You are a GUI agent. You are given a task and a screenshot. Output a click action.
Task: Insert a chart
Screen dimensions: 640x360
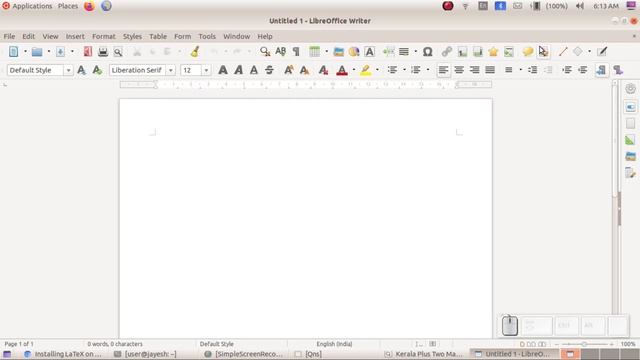coord(354,51)
